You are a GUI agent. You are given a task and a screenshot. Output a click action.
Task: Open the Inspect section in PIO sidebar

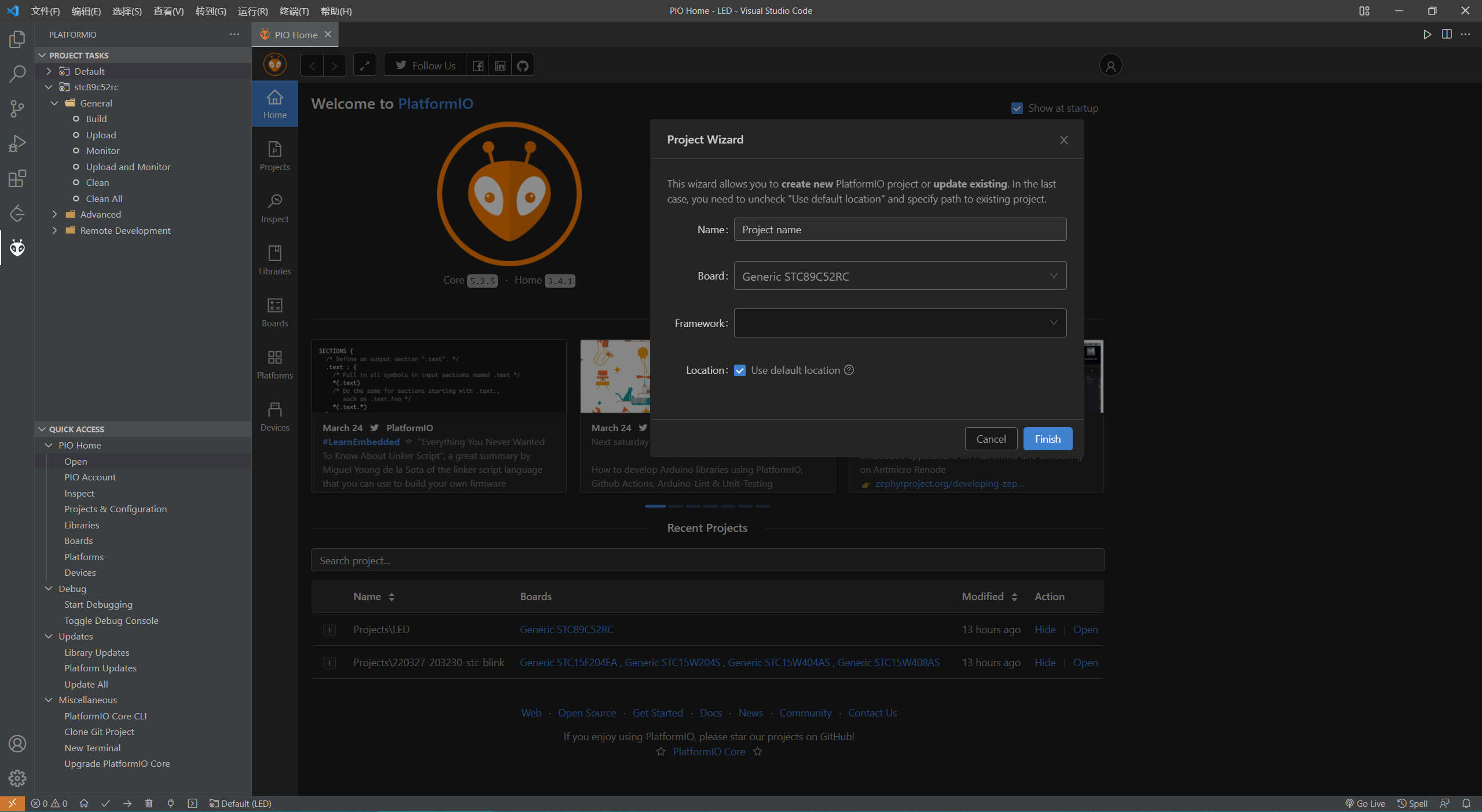point(275,208)
